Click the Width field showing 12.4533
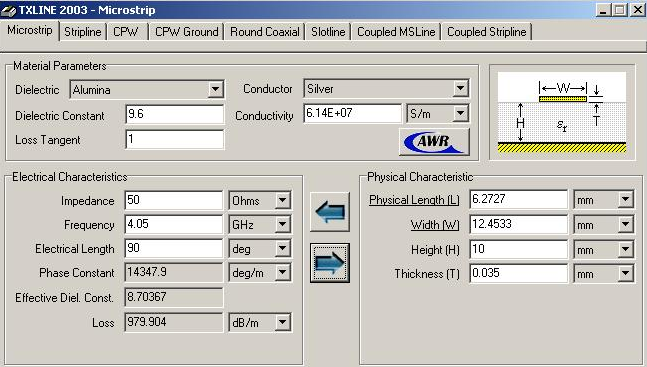Screen dimensions: 647x367 pyautogui.click(x=519, y=224)
